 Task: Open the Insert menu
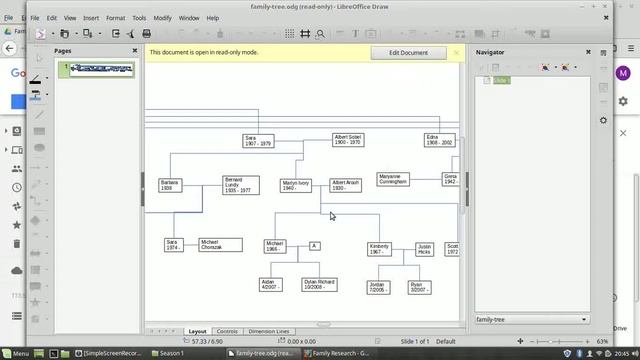coord(91,18)
